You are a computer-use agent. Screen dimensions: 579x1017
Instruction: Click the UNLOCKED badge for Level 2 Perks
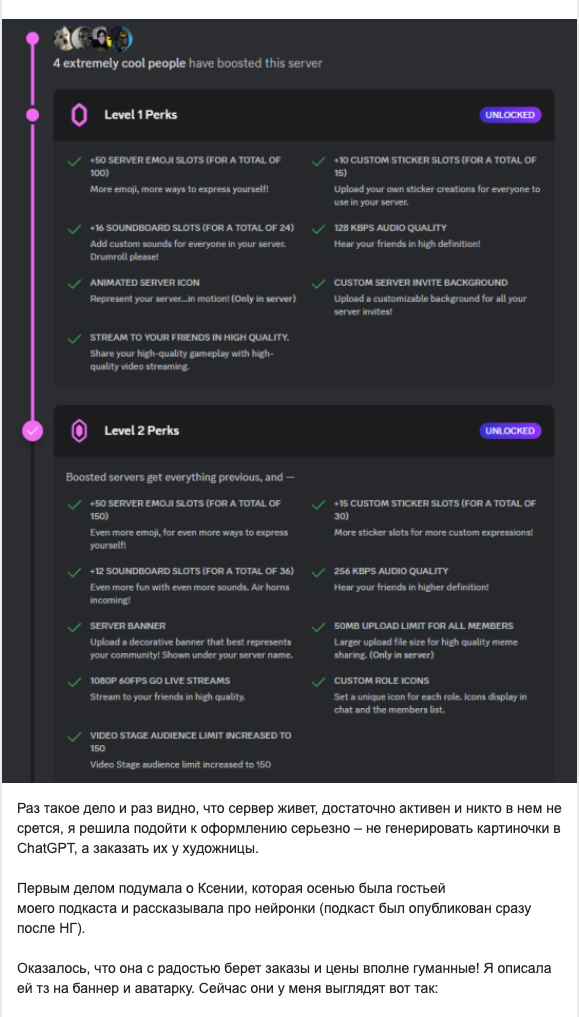pyautogui.click(x=510, y=431)
